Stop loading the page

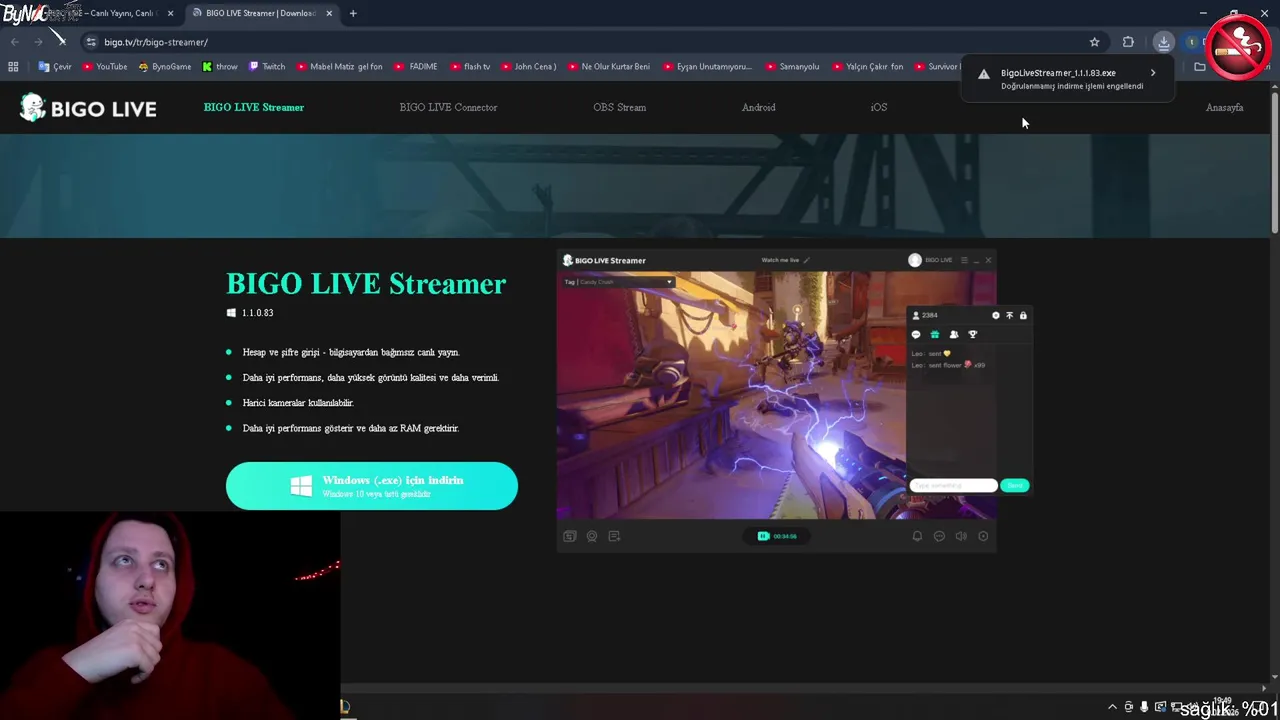click(62, 42)
